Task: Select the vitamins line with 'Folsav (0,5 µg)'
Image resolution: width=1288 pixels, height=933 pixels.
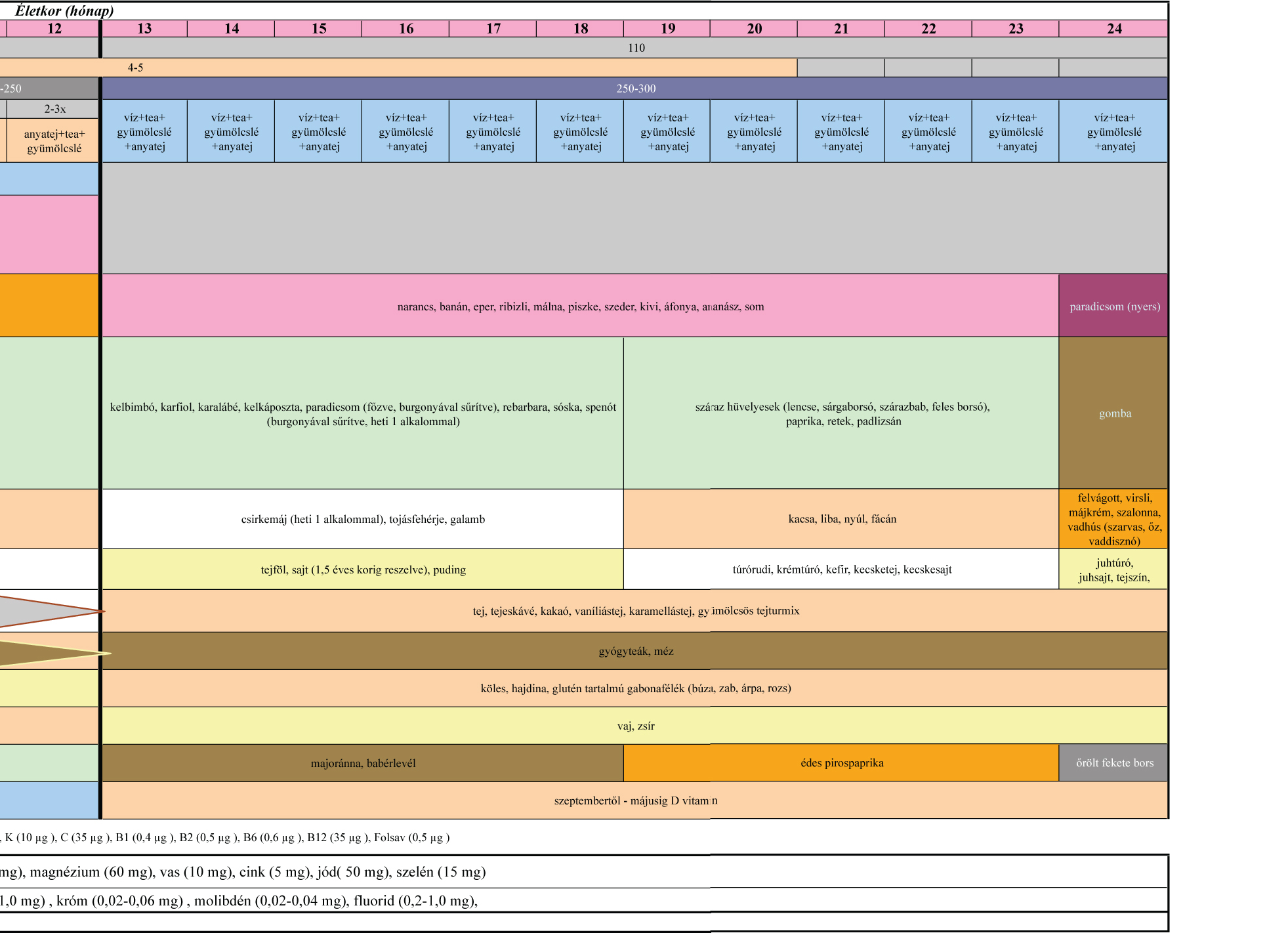Action: point(225,837)
